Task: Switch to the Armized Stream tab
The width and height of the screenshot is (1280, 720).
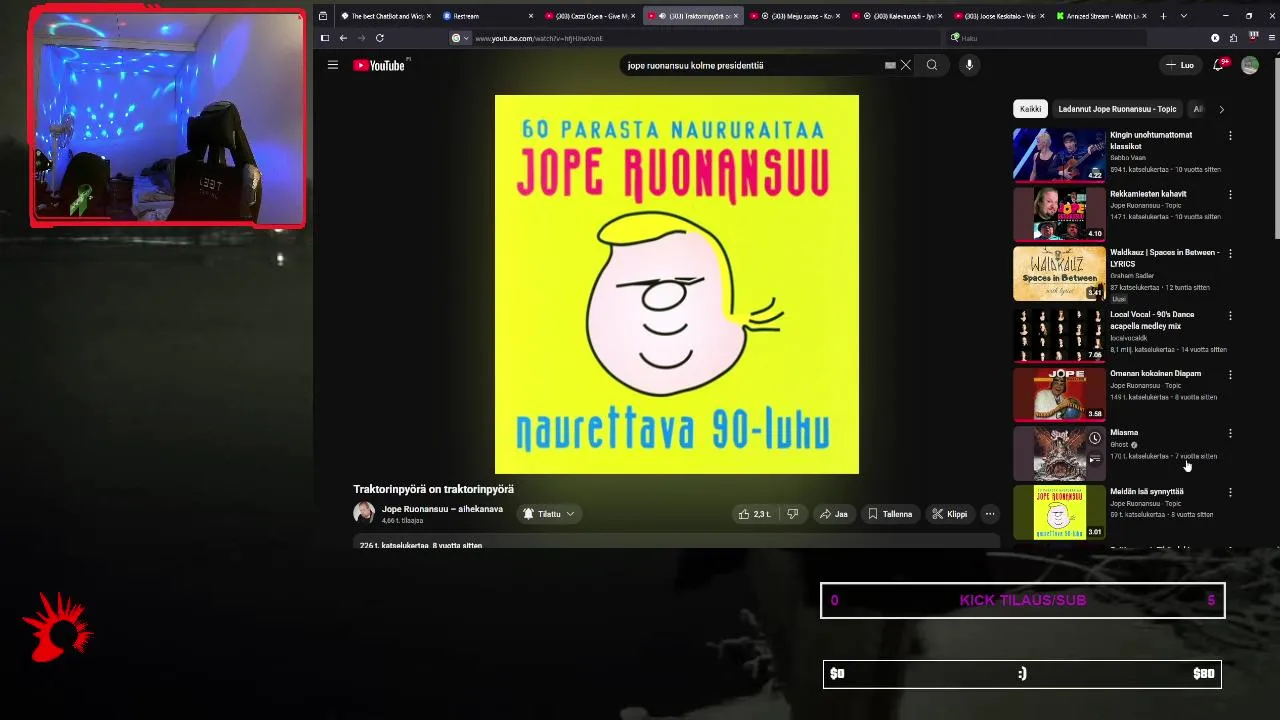Action: pos(1101,16)
